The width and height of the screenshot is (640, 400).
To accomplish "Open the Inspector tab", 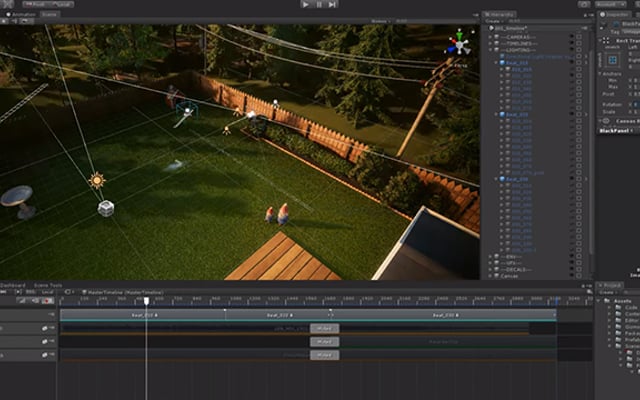I will (x=610, y=14).
